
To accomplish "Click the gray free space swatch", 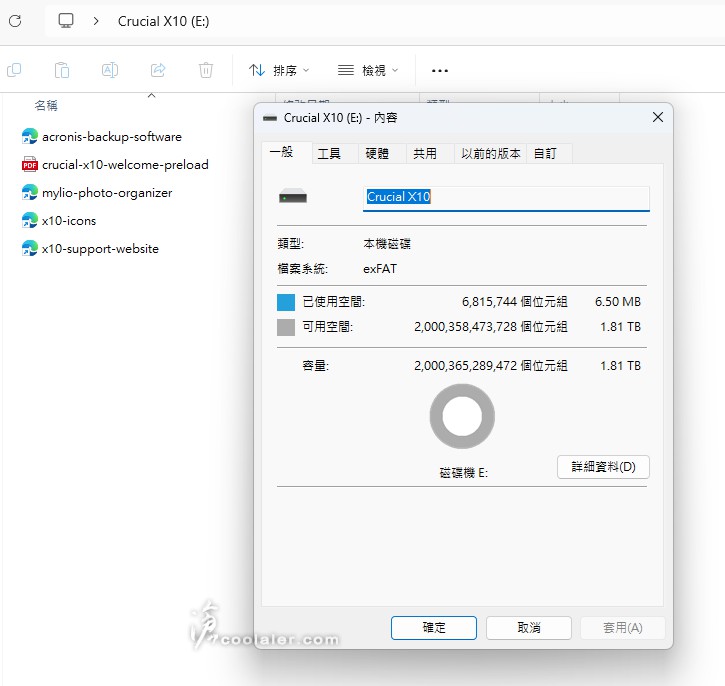I will [x=286, y=327].
